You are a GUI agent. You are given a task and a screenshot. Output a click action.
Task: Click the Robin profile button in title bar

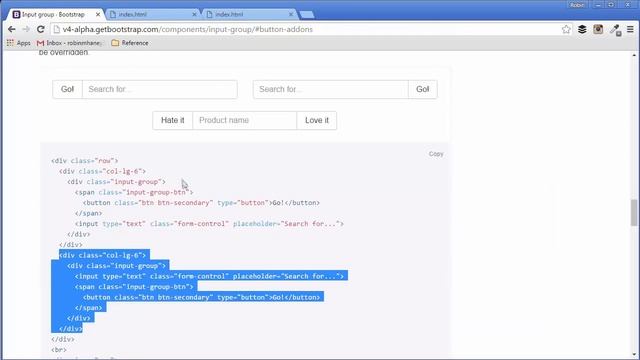577,5
